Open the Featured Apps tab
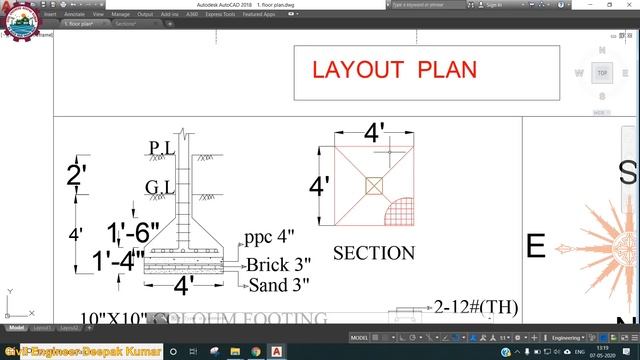Image resolution: width=640 pixels, height=360 pixels. tap(259, 14)
